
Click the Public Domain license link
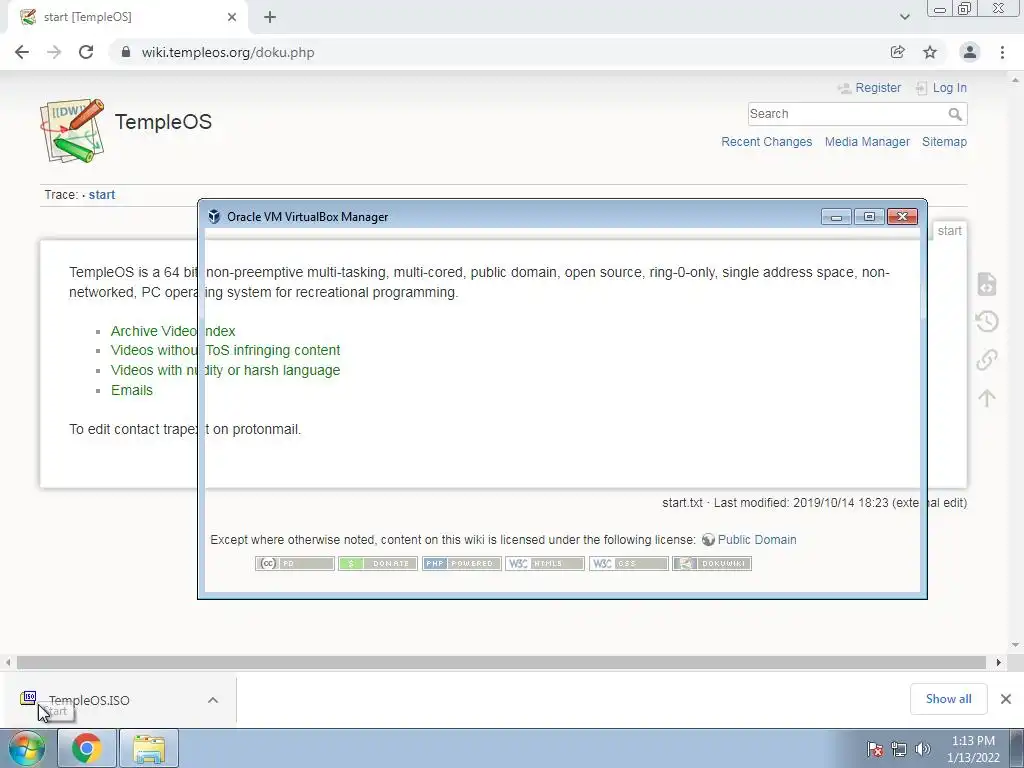click(x=757, y=539)
